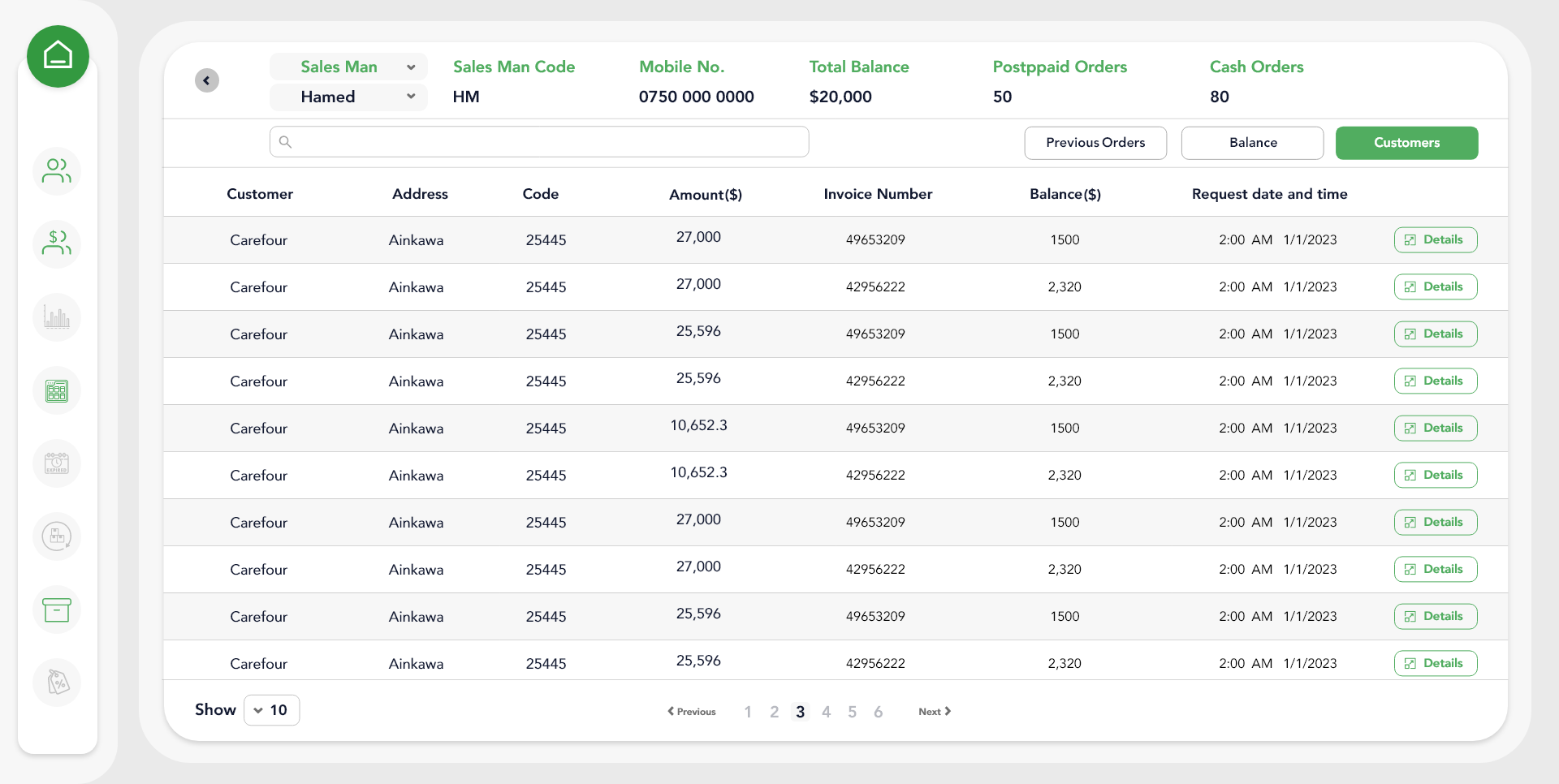
Task: Open Details for fourth table row
Action: (x=1436, y=381)
